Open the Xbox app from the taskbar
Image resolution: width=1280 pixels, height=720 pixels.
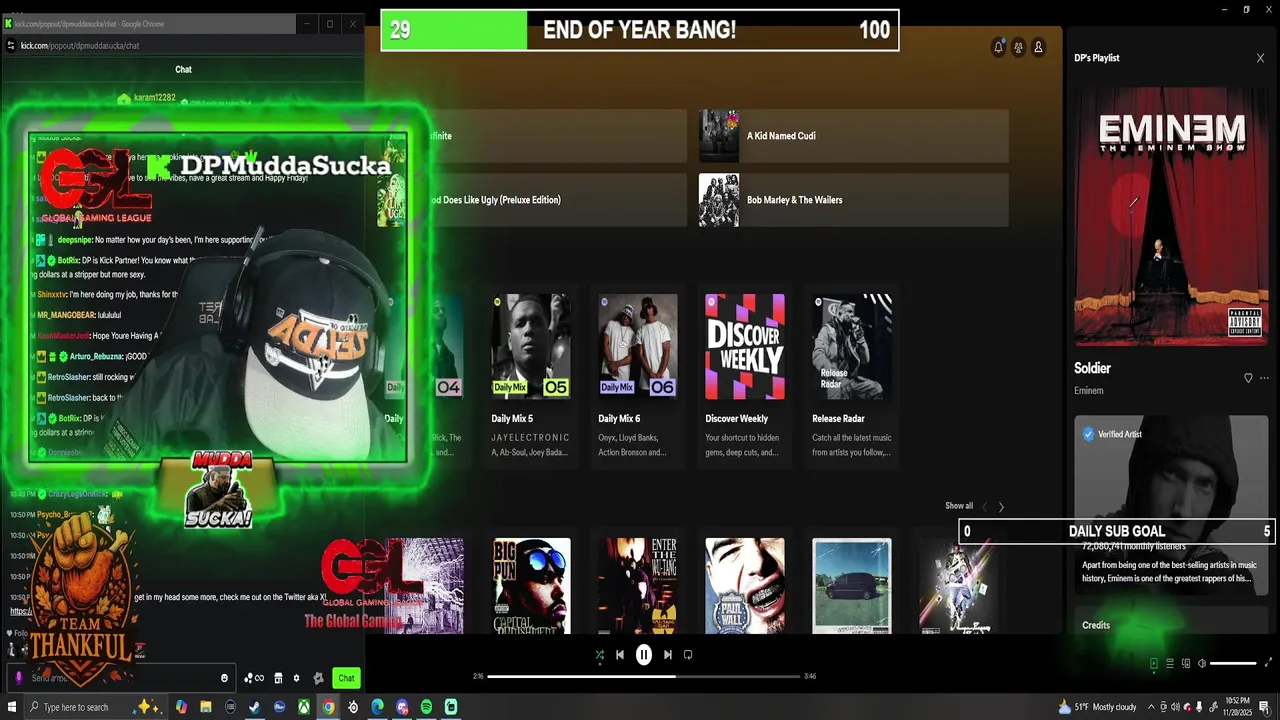[304, 707]
